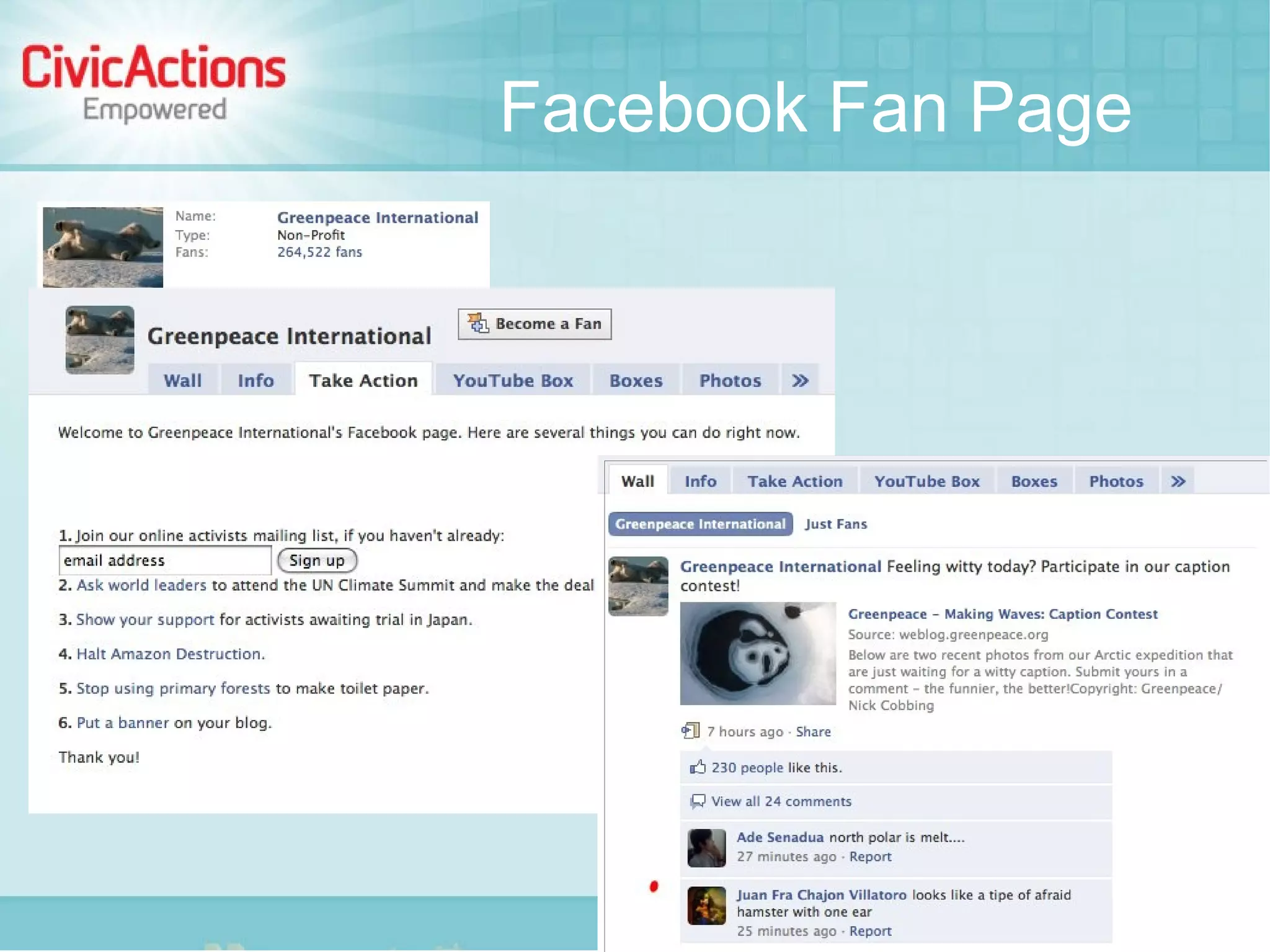
Task: Click the 'Thank you!' text
Action: 99,757
